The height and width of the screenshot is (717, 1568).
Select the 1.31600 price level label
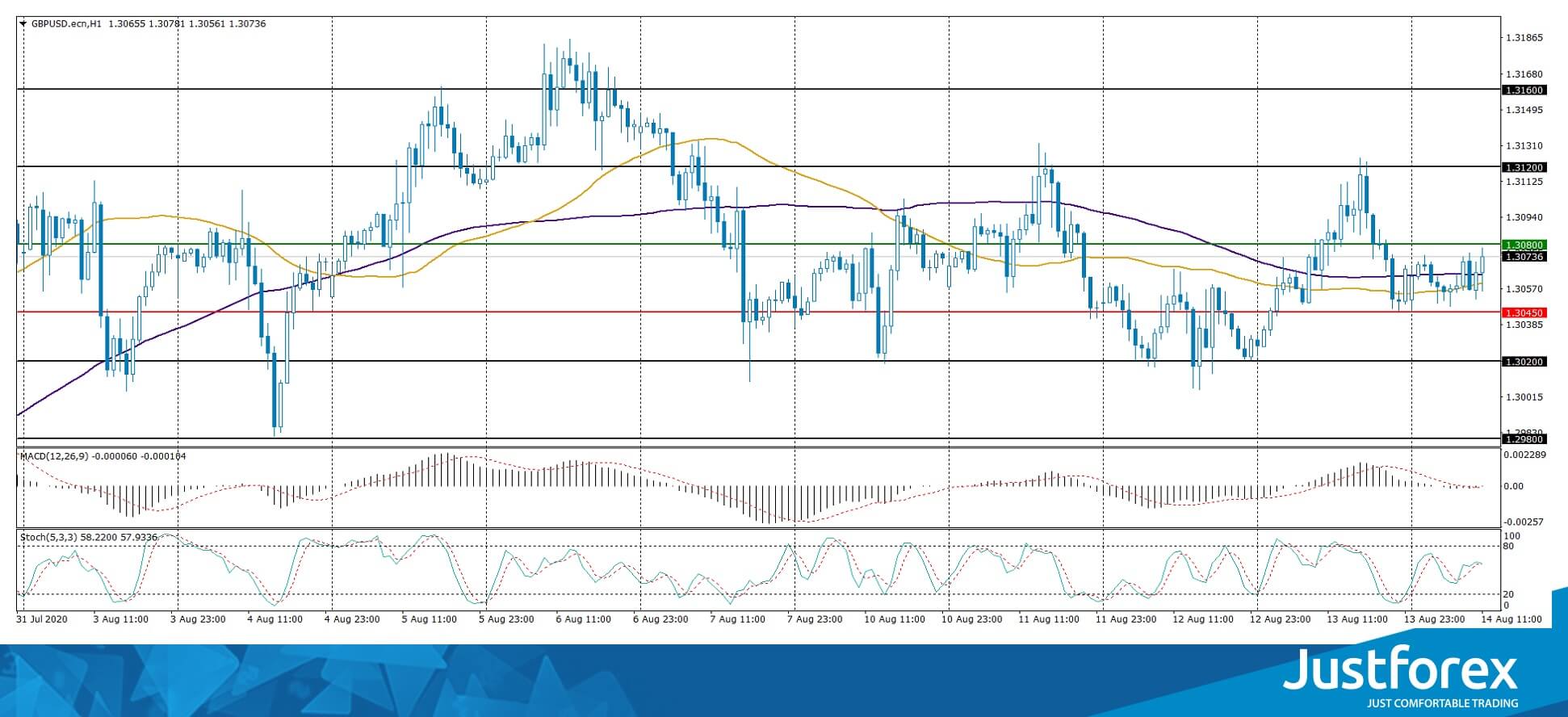pyautogui.click(x=1524, y=90)
